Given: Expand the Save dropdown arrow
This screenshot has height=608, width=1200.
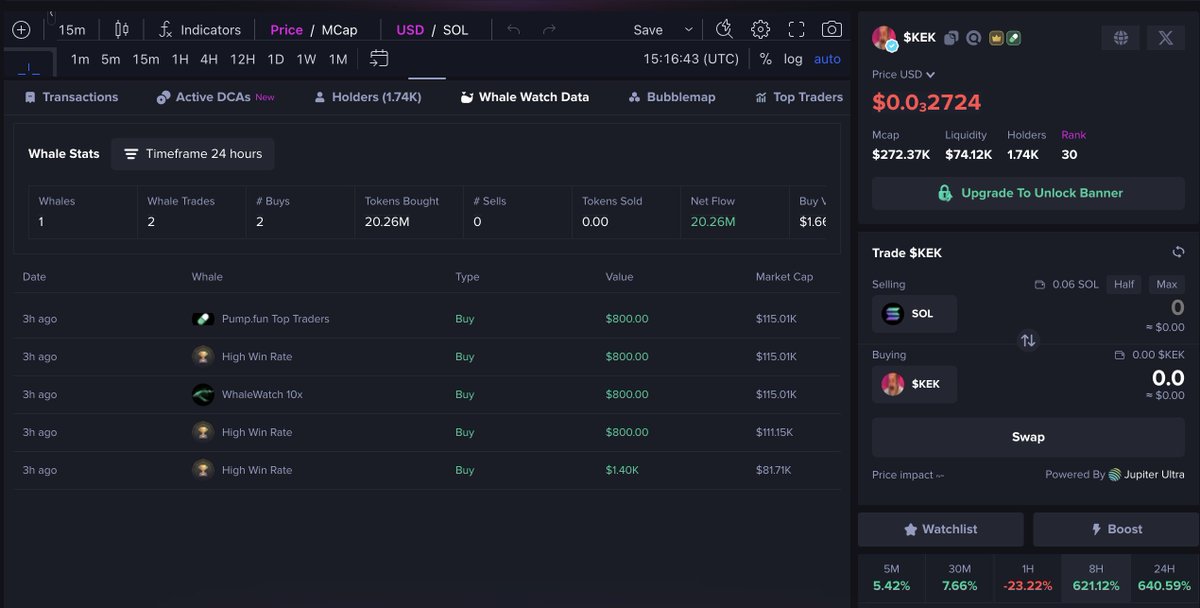Looking at the screenshot, I should point(688,30).
